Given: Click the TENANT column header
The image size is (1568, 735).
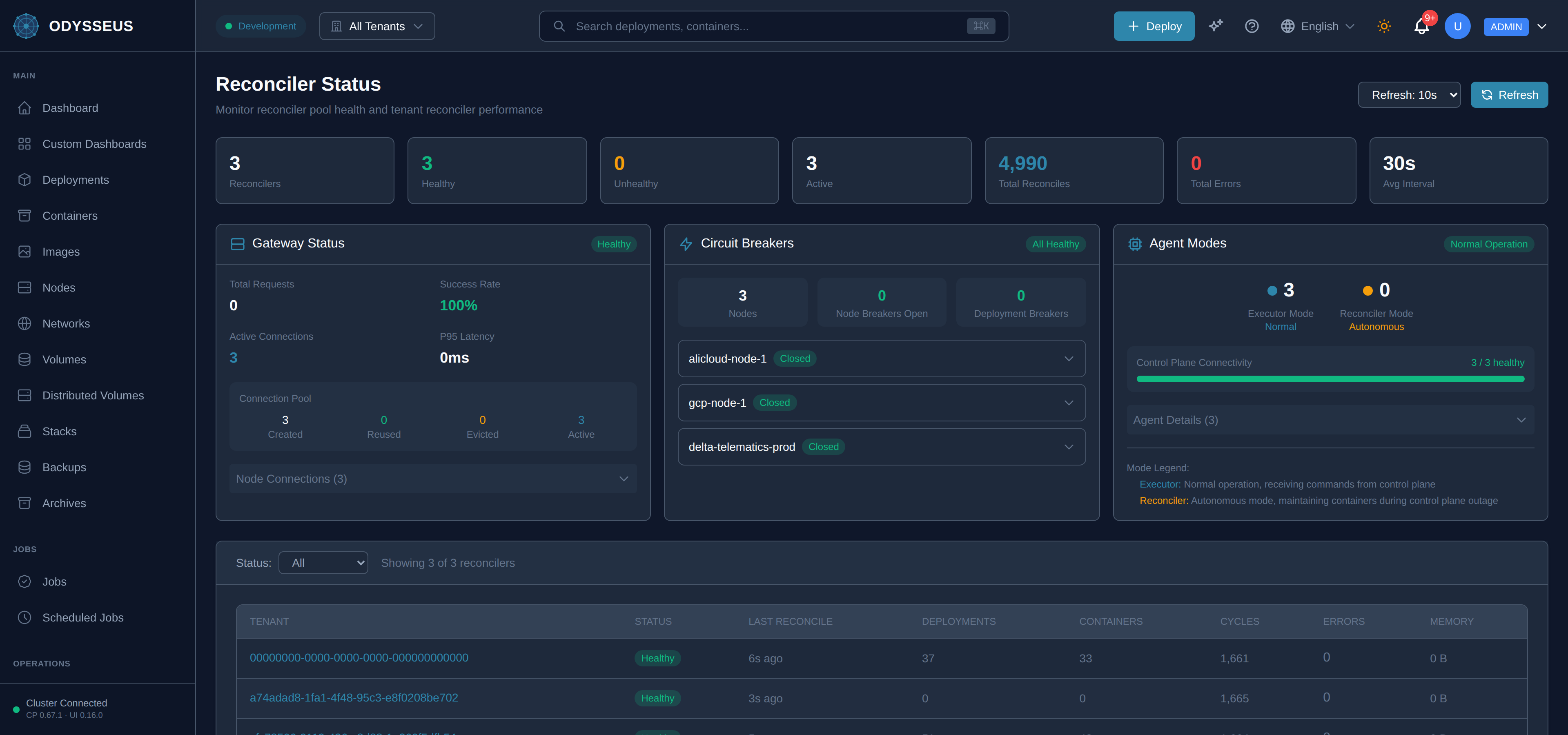Looking at the screenshot, I should (269, 621).
